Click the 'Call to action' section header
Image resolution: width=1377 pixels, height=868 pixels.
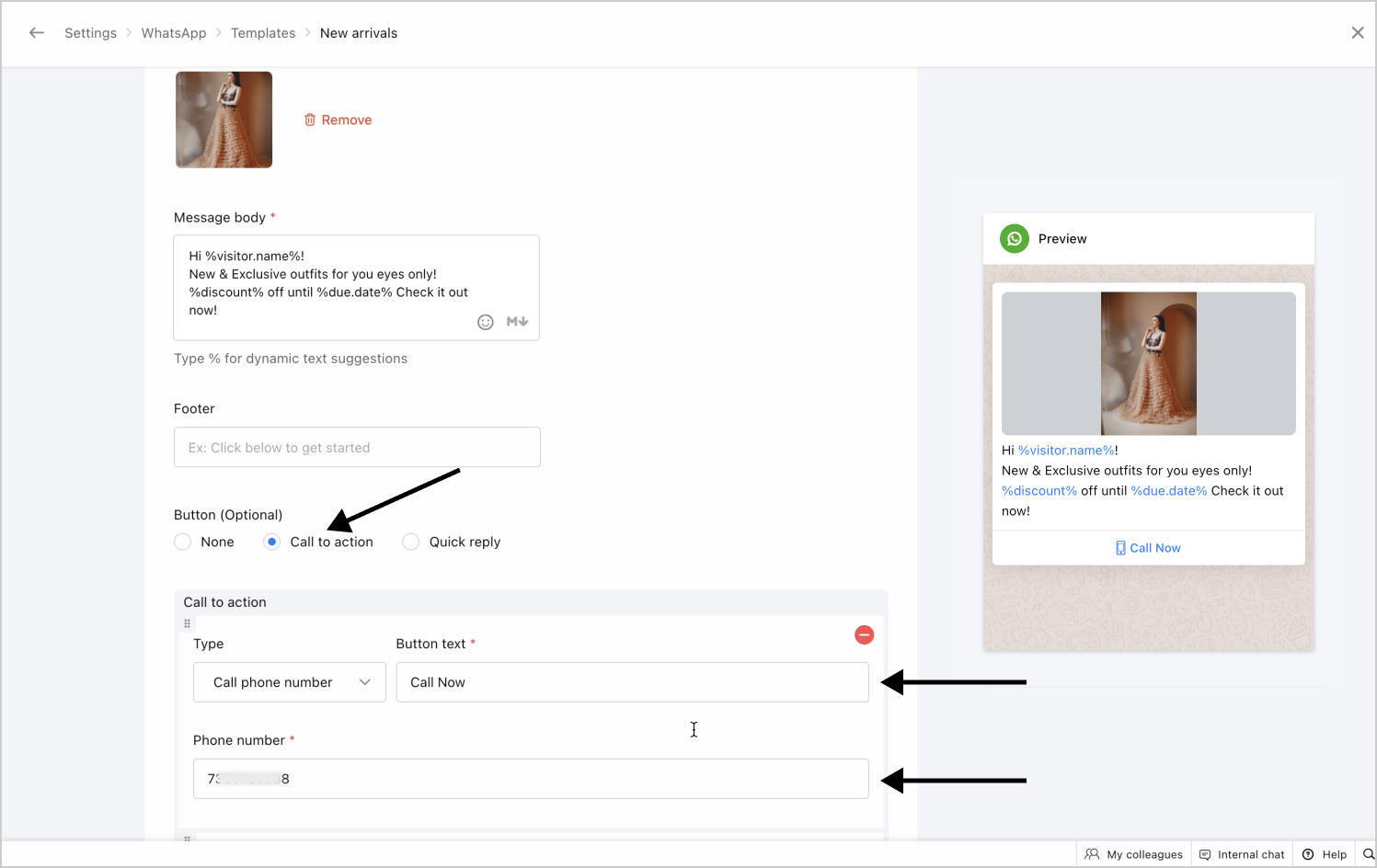click(x=225, y=602)
